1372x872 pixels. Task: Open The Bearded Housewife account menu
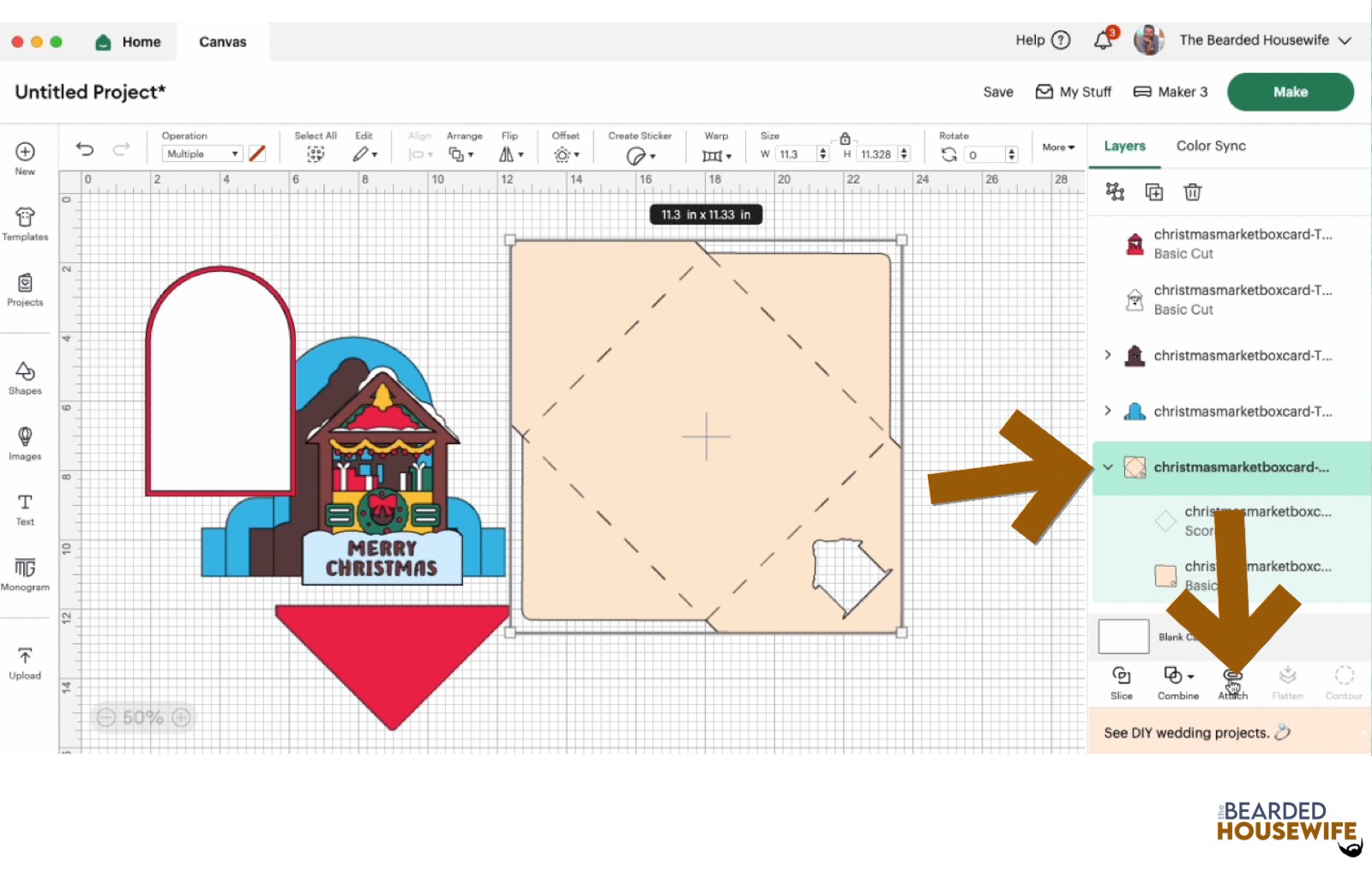coord(1243,40)
